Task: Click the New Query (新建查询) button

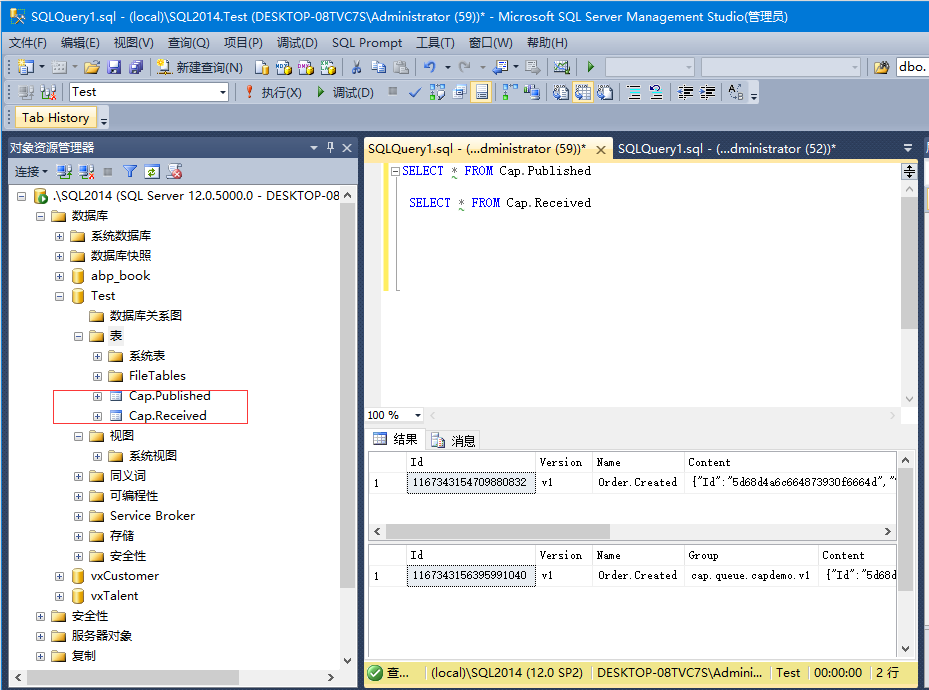Action: pyautogui.click(x=200, y=68)
